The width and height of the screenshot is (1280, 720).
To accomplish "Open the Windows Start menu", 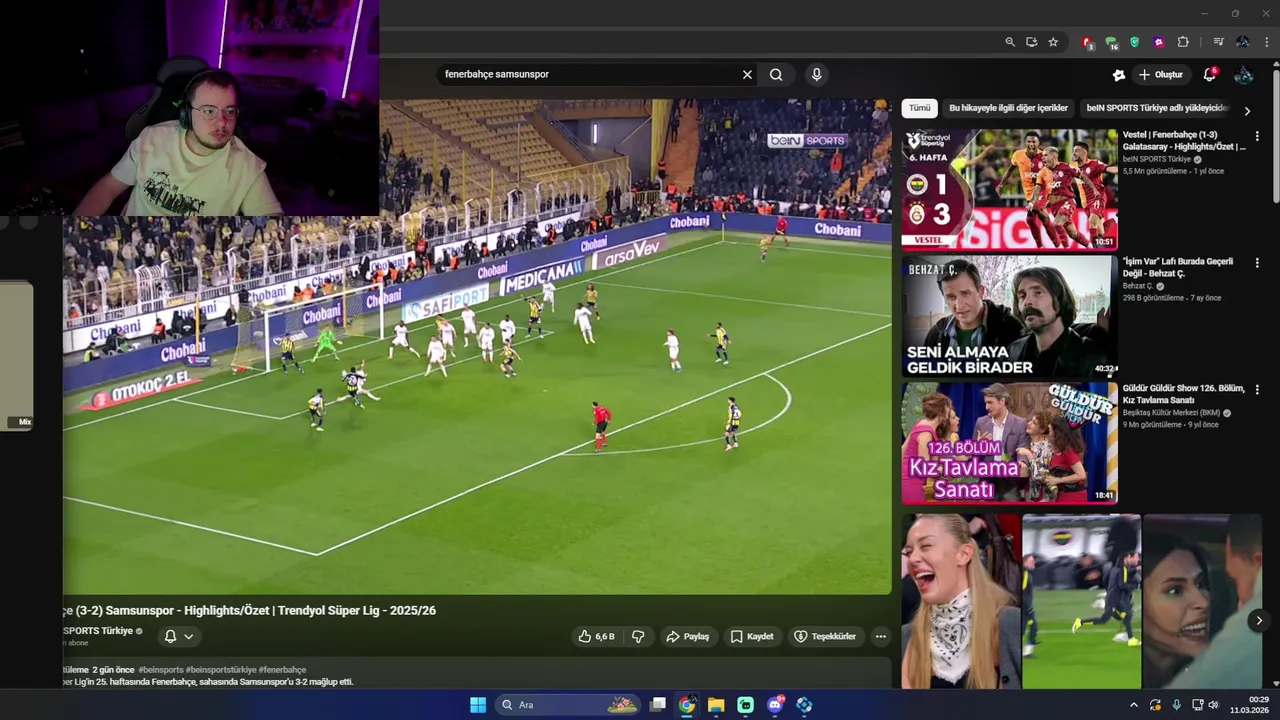I will coord(478,705).
